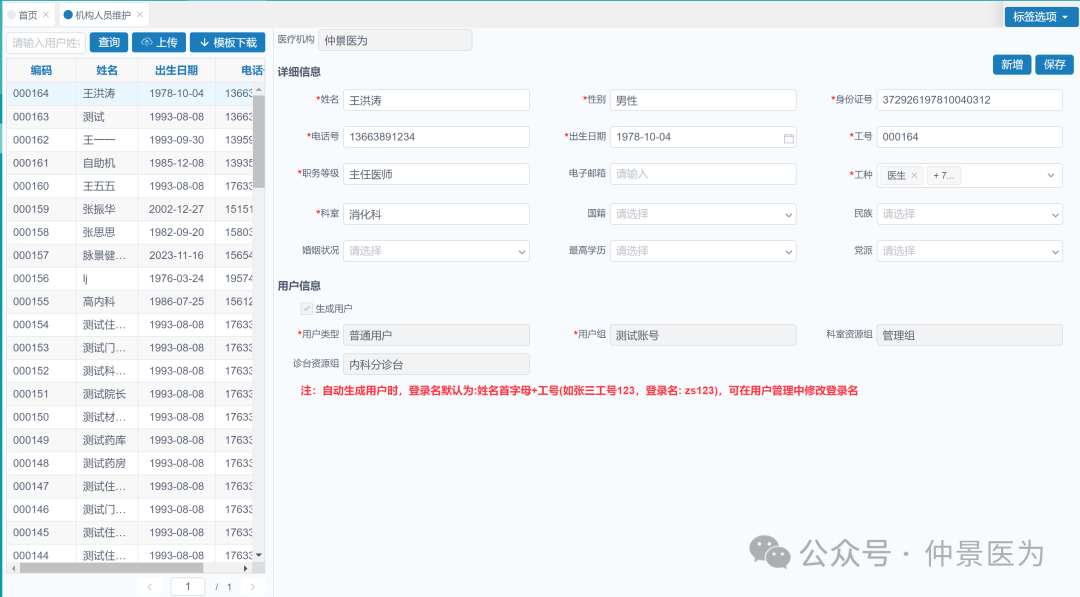Remove the 医生 tag from 工种 field

913,174
